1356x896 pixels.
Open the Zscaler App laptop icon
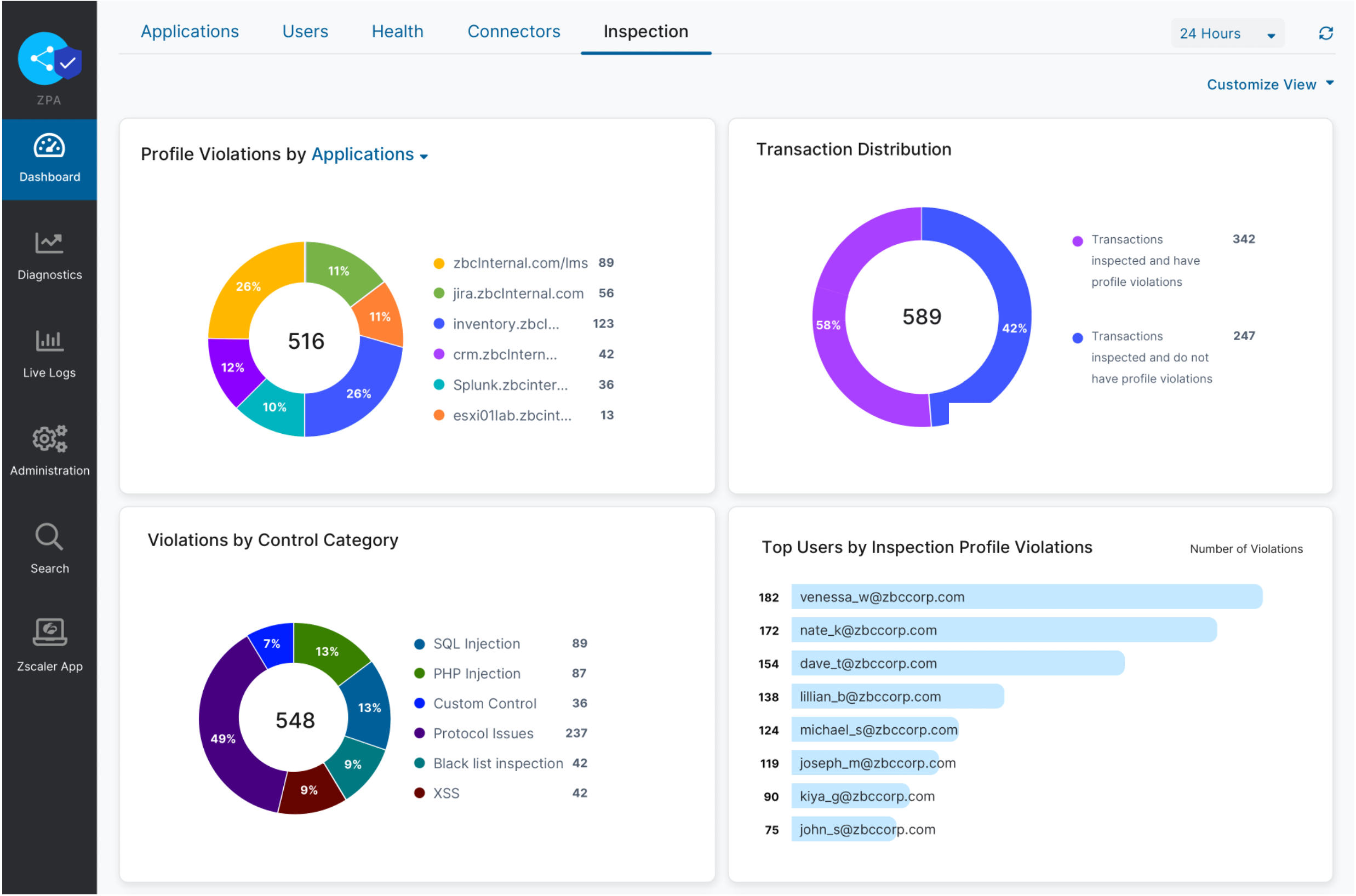coord(49,633)
